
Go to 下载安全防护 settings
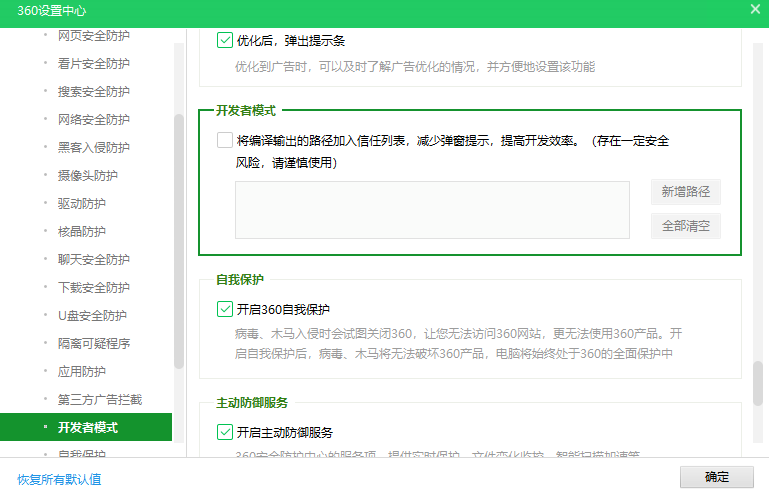click(94, 287)
